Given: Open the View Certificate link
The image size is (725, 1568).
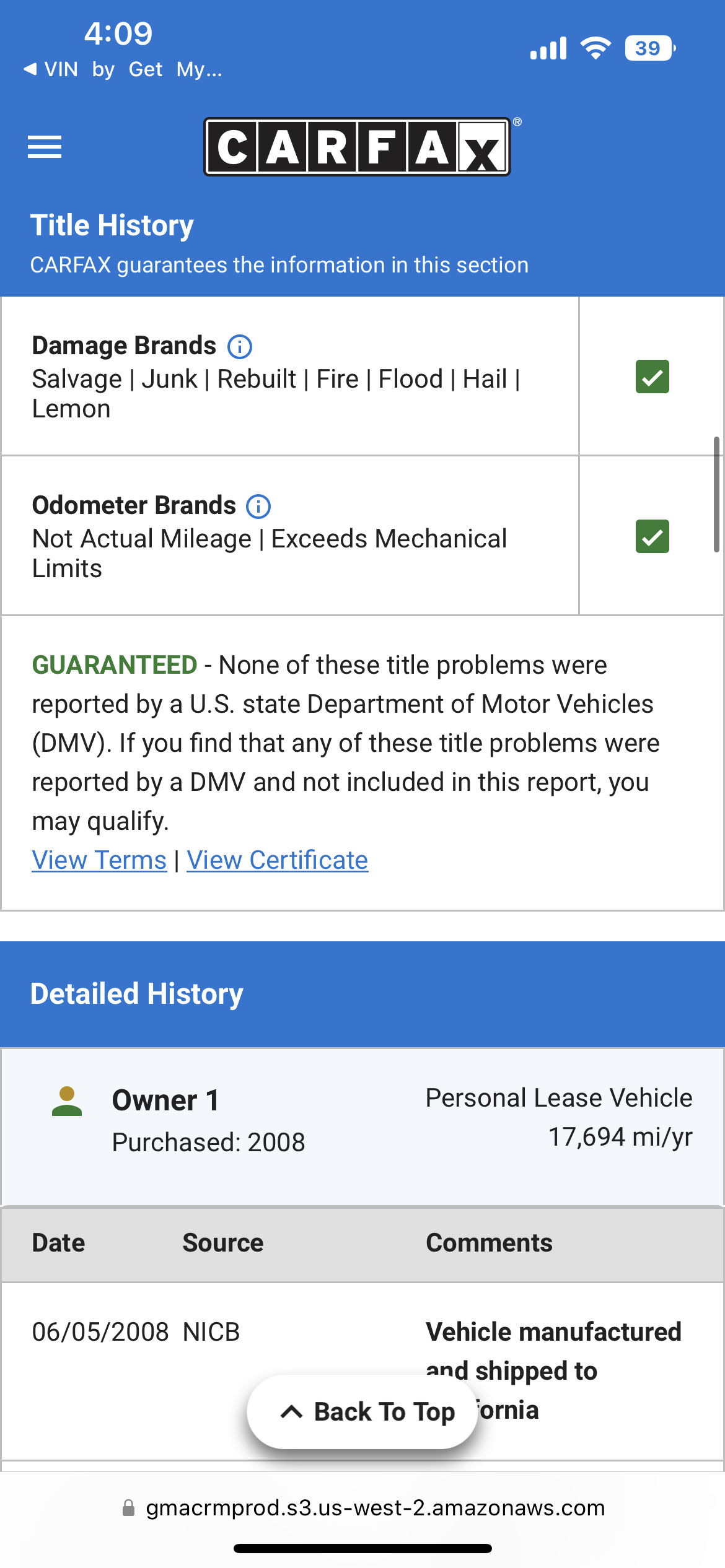Looking at the screenshot, I should click(x=278, y=860).
